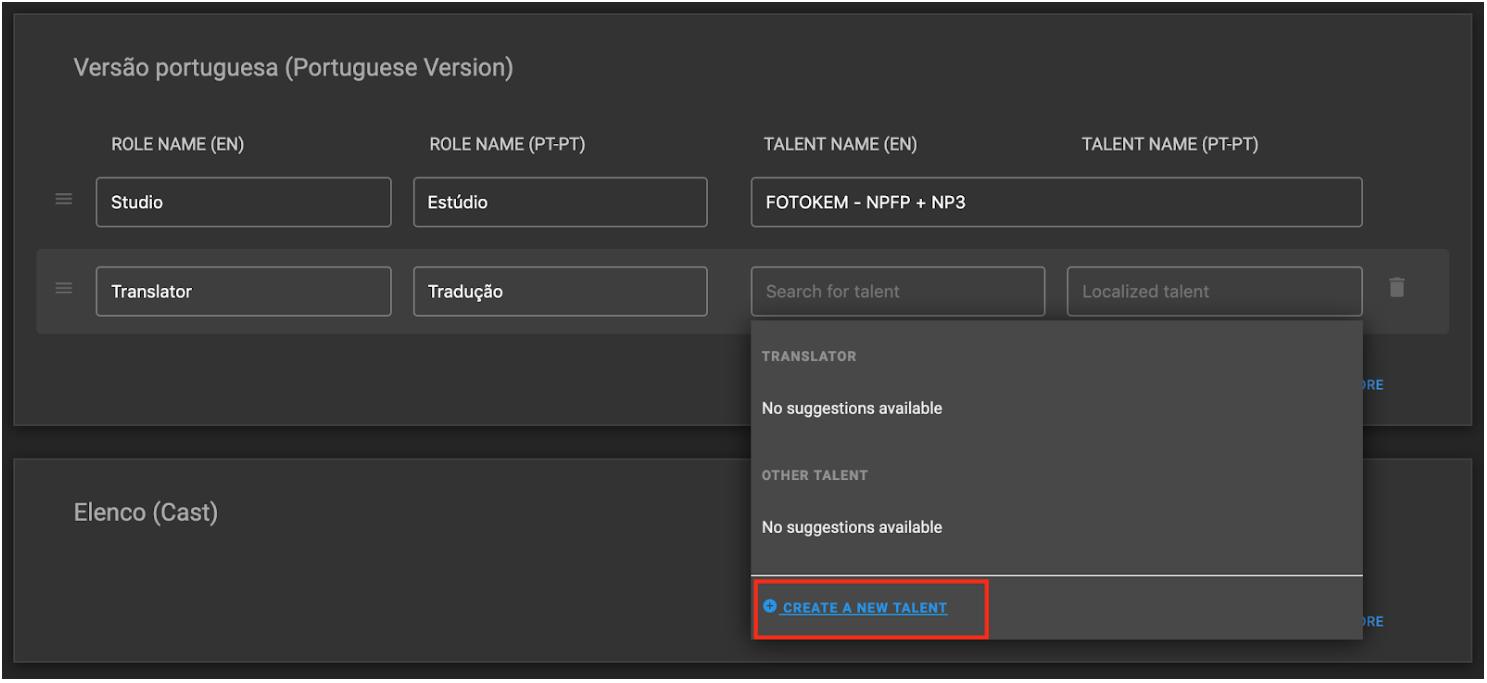Click the Tradução role name field
The width and height of the screenshot is (1487, 683).
560,291
